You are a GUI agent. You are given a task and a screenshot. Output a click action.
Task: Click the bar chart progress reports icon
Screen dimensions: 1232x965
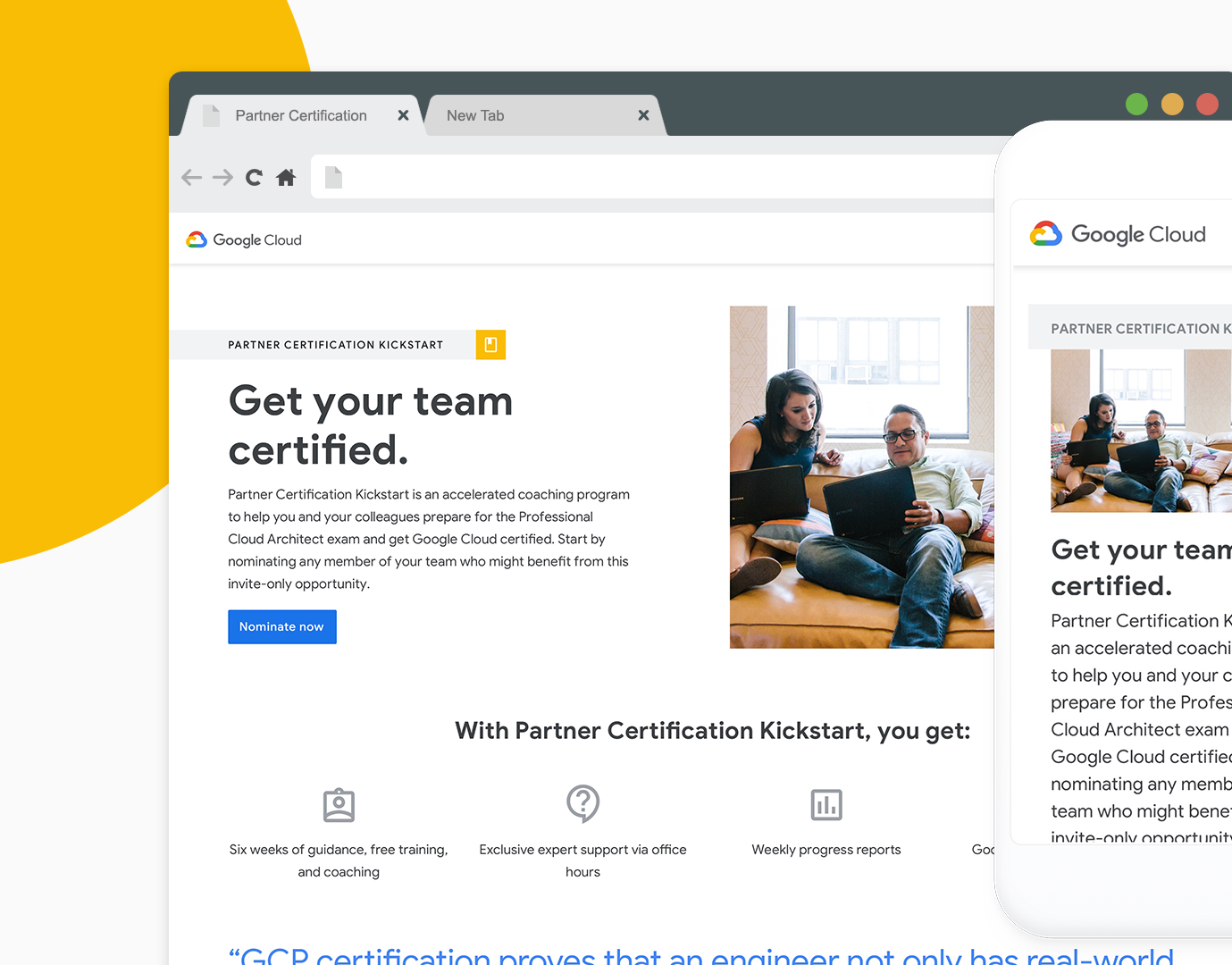pos(826,805)
